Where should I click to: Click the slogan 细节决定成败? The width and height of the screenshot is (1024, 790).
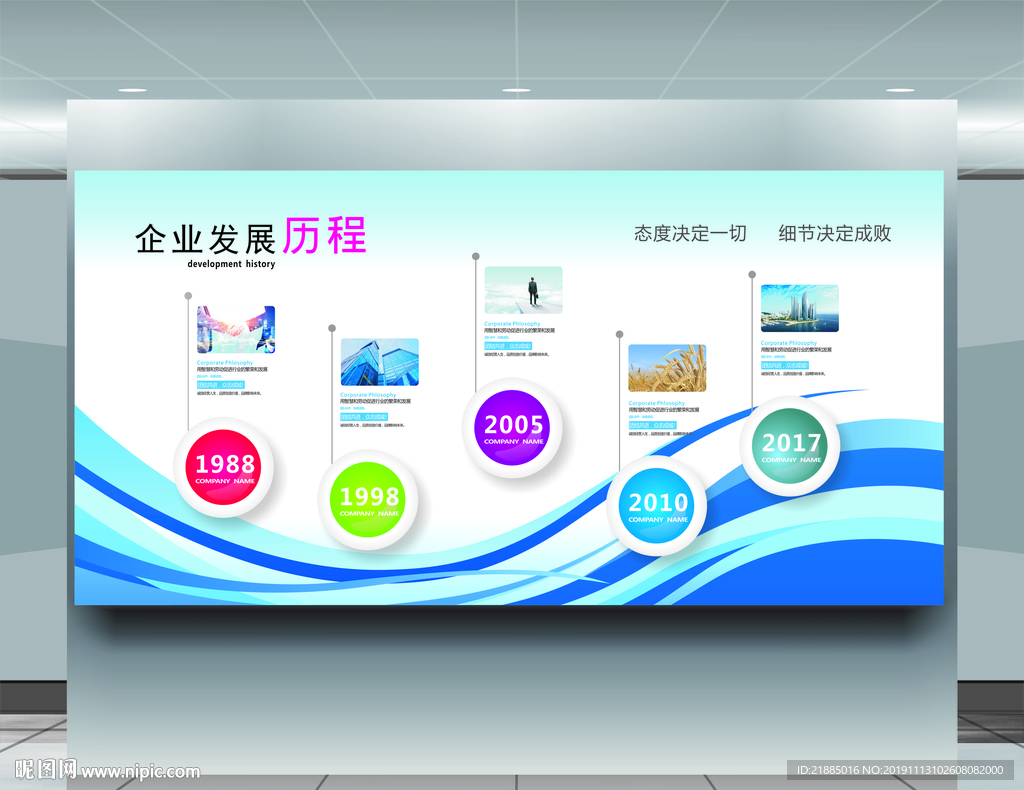coord(835,233)
